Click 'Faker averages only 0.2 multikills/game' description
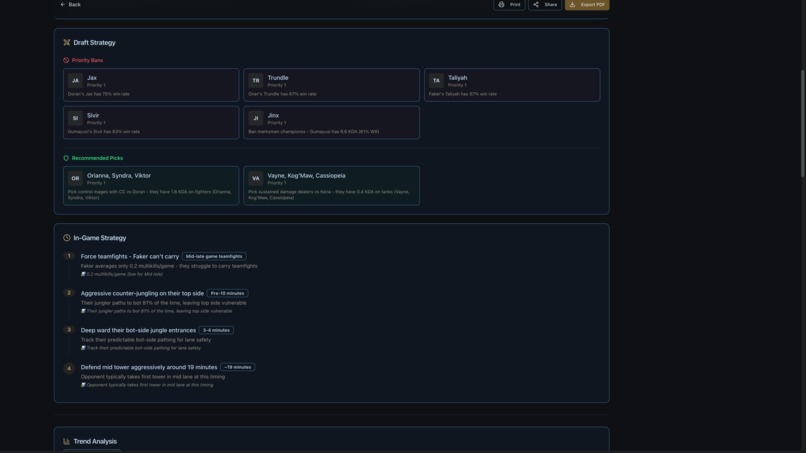806x453 pixels. click(x=169, y=266)
